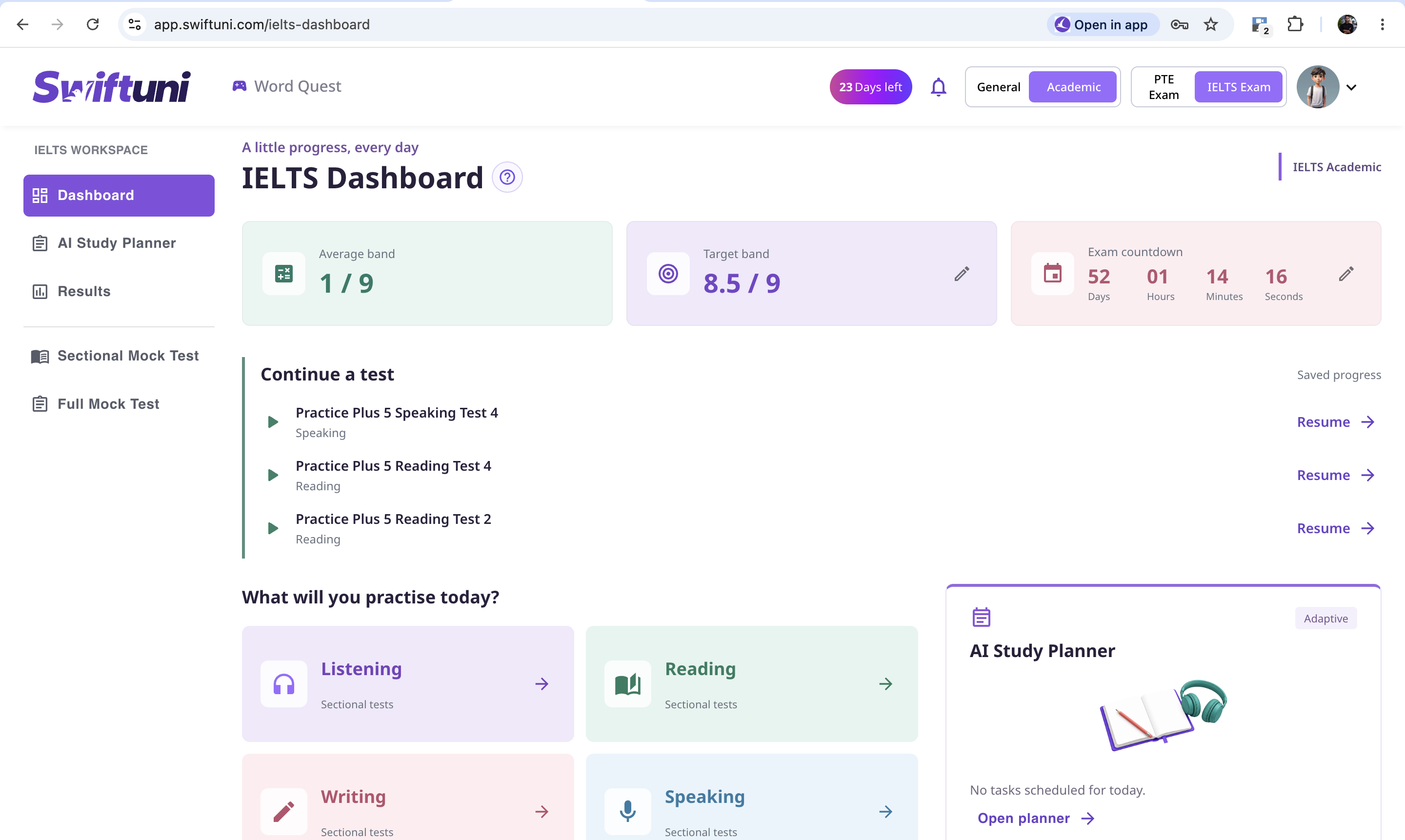The image size is (1405, 840).
Task: Click the Average band value 1 / 9
Action: coord(346,283)
